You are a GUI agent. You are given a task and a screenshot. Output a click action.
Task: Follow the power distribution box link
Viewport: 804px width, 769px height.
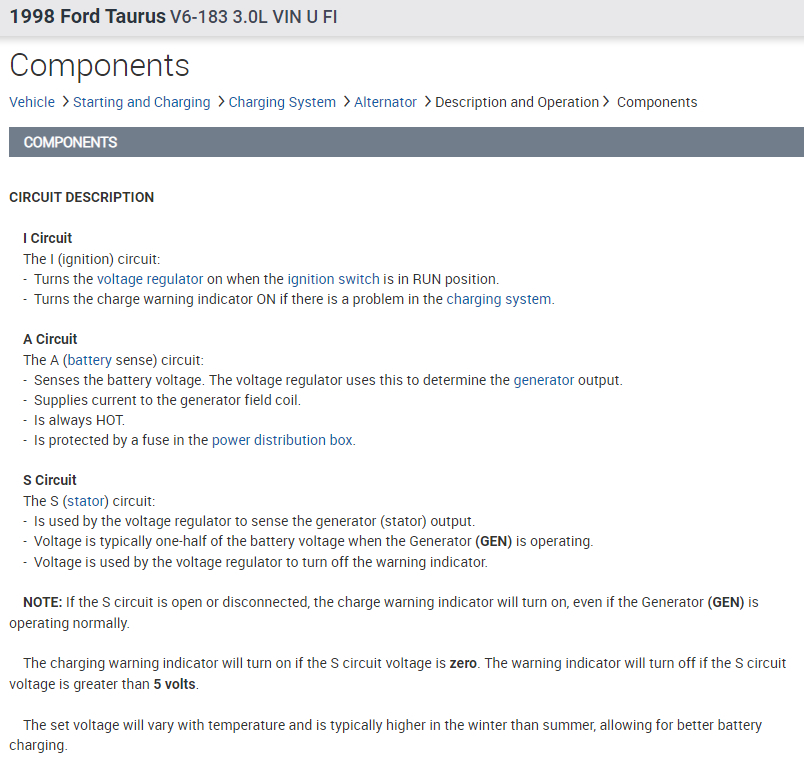point(282,440)
